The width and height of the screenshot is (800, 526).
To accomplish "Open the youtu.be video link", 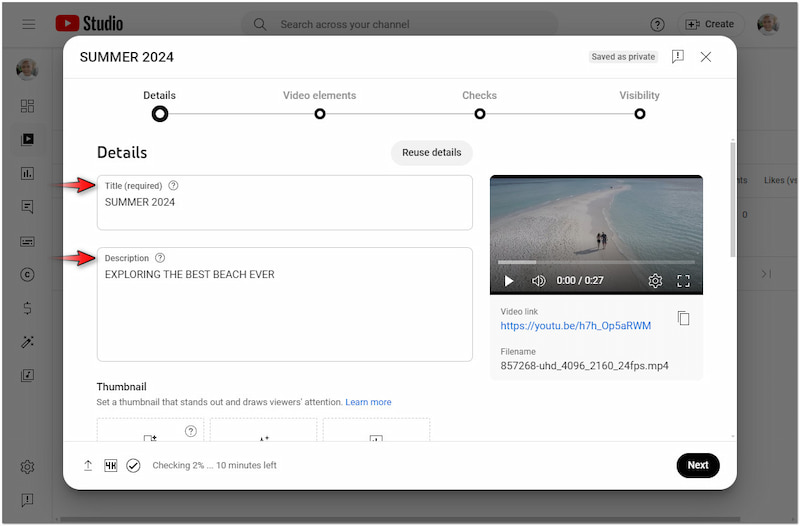I will [x=575, y=326].
